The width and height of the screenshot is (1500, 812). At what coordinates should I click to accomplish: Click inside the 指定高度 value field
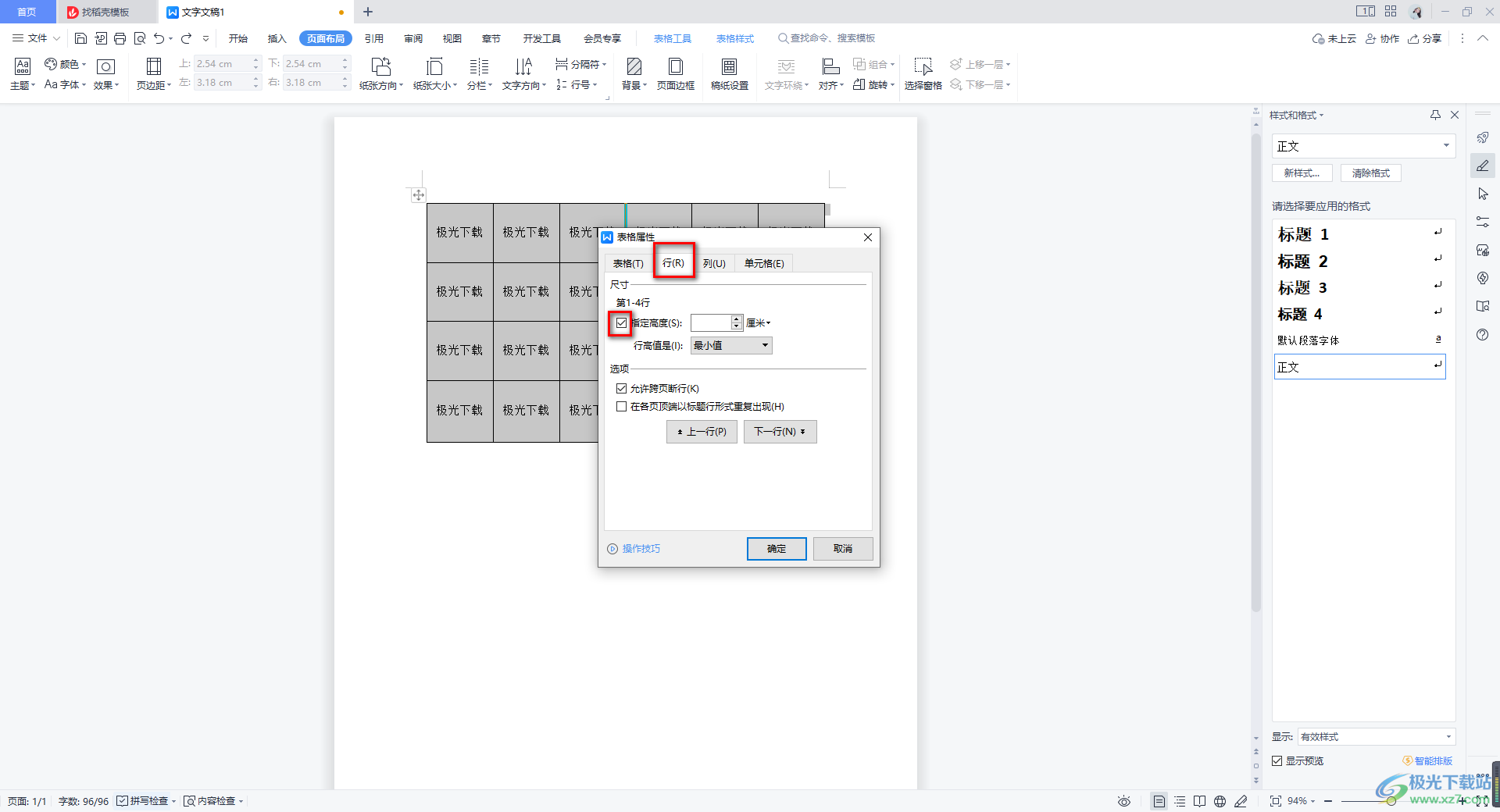pos(710,322)
